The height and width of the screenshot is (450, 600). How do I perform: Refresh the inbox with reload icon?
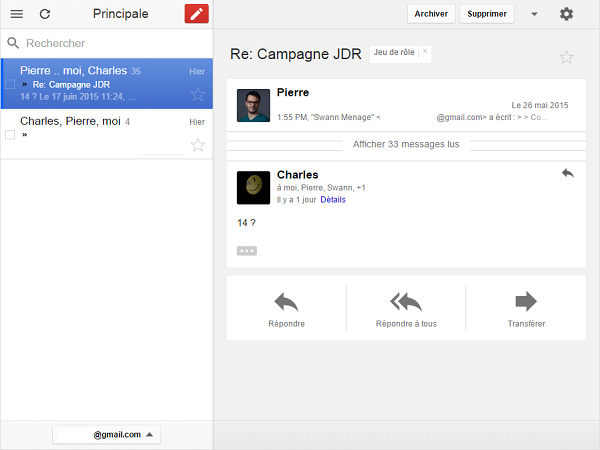45,14
